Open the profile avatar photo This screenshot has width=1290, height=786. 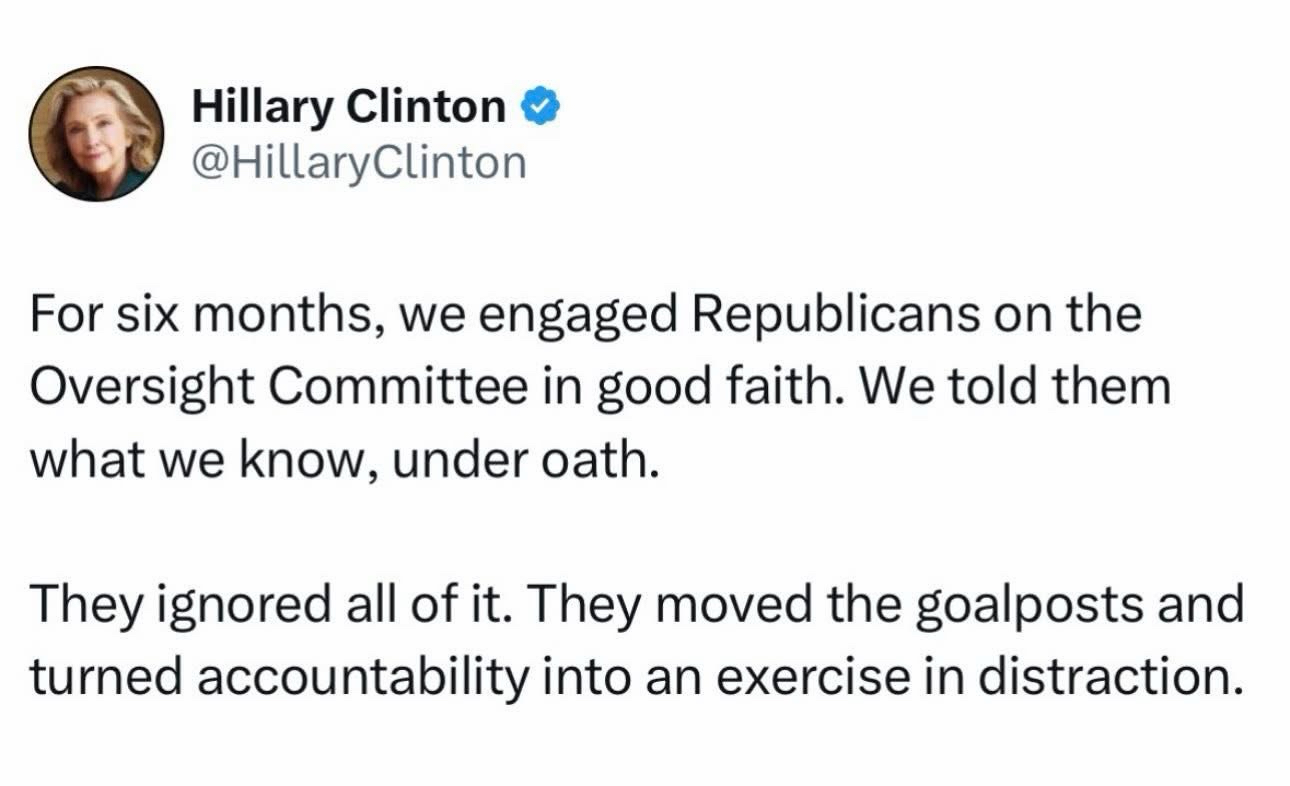(96, 135)
